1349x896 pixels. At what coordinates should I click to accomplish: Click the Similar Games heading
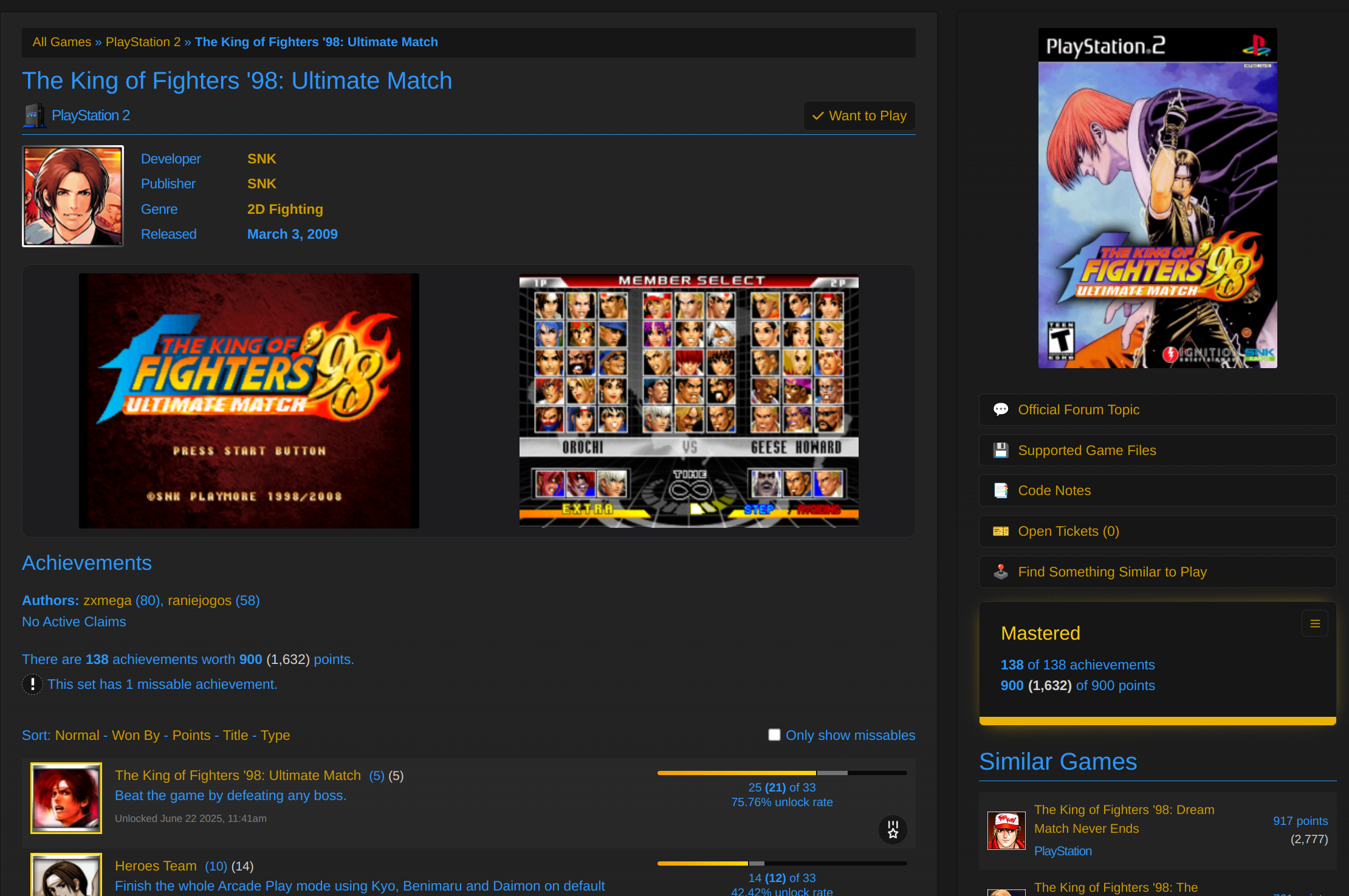point(1058,761)
